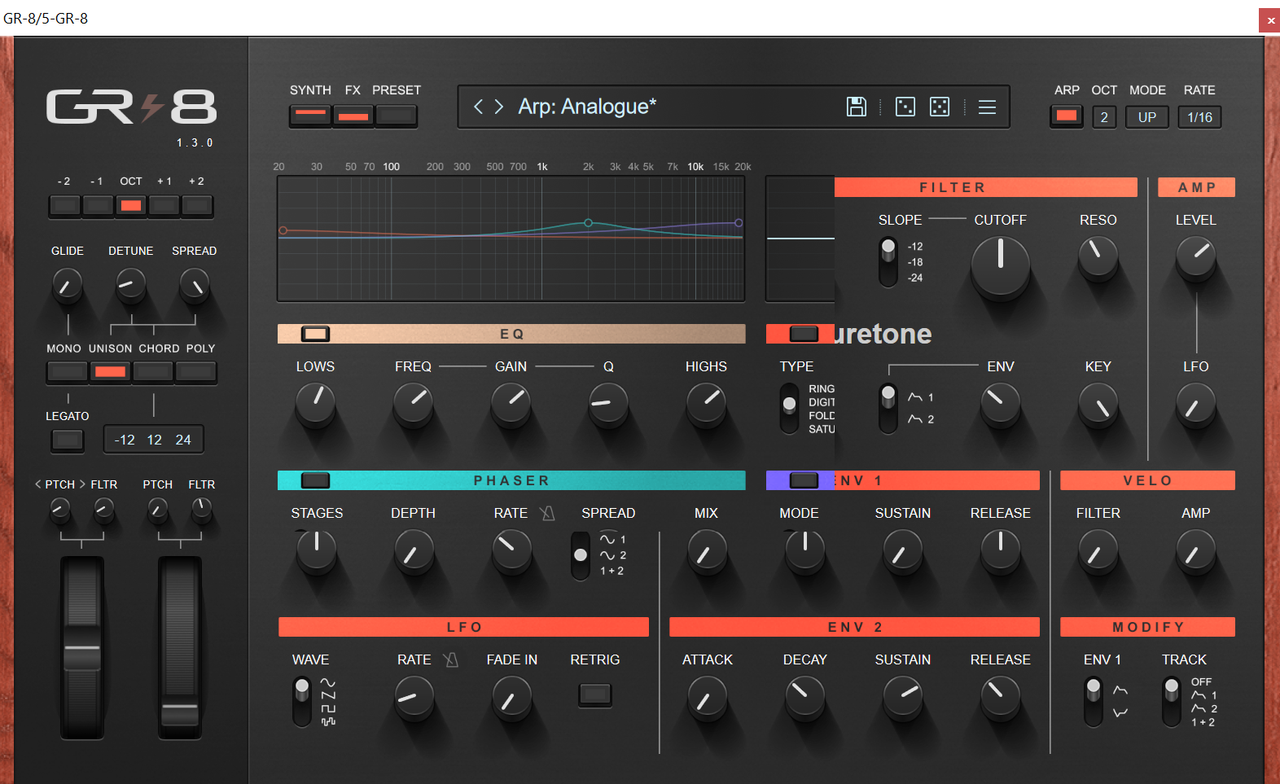This screenshot has width=1280, height=784.
Task: Click the purple high-shelf EQ node
Action: 739,223
